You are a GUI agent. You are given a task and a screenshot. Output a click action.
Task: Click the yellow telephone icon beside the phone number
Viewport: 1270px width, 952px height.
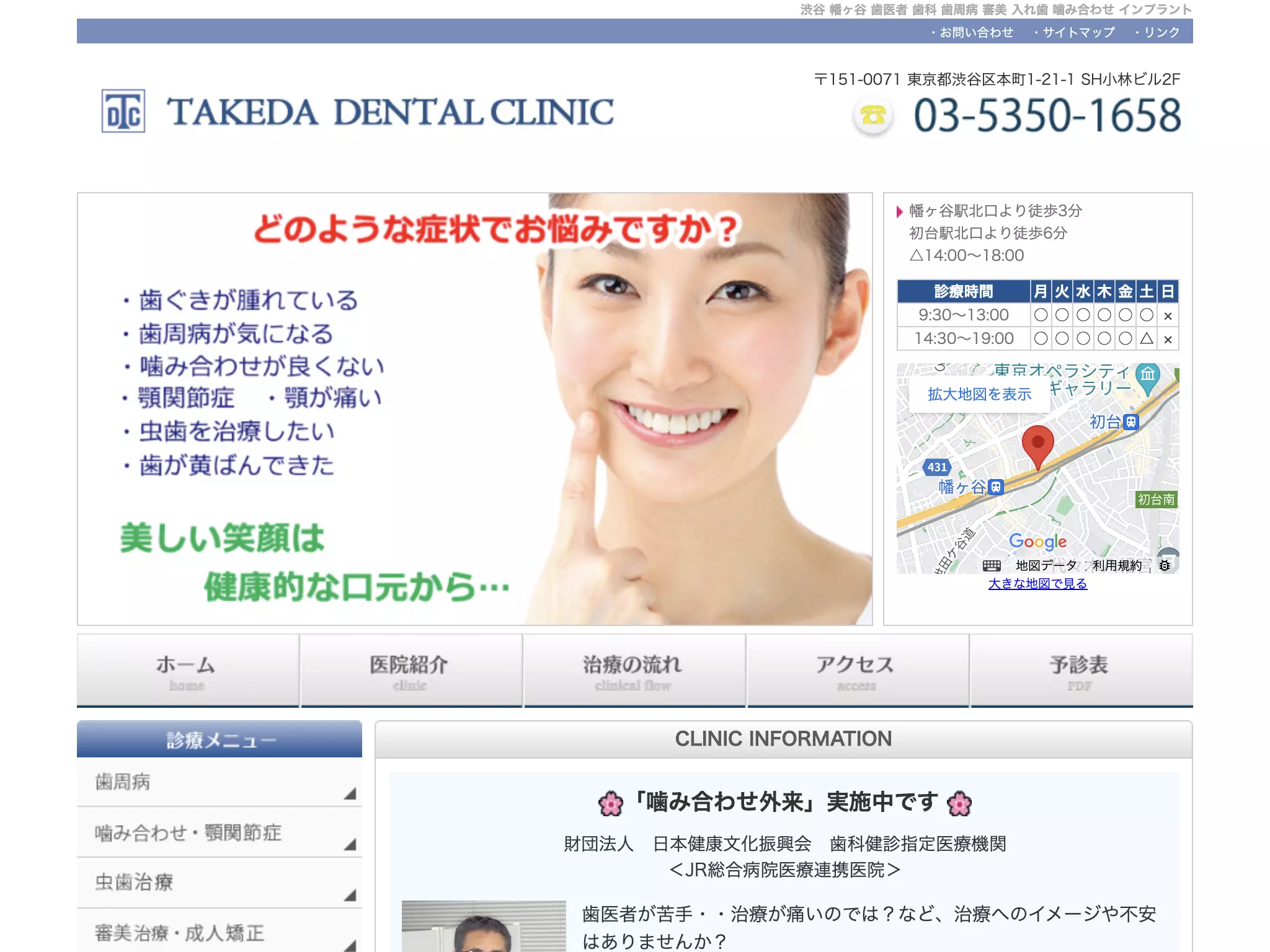point(873,115)
